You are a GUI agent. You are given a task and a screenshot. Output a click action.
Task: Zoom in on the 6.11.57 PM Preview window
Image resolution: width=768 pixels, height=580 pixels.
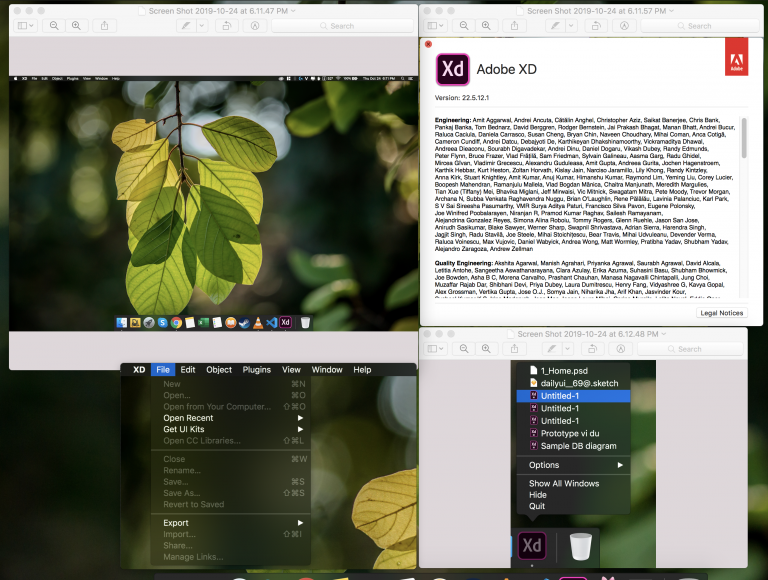(486, 25)
